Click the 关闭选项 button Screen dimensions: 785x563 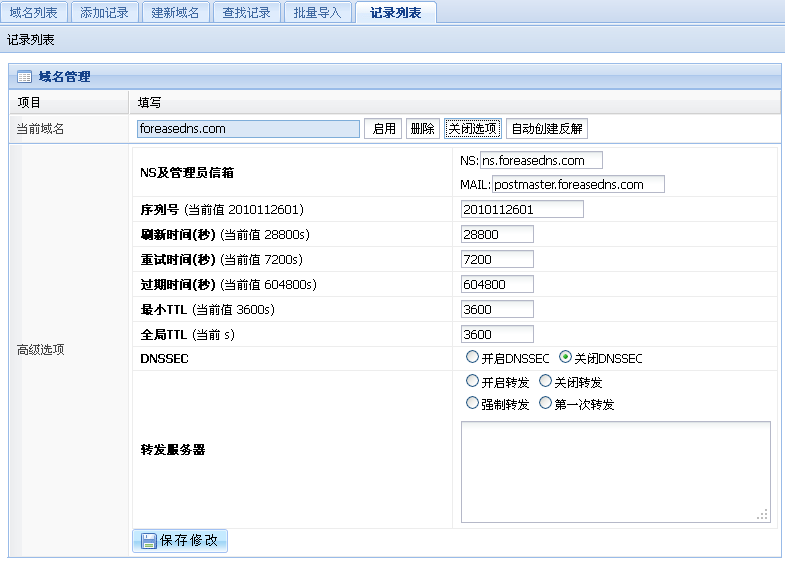coord(473,129)
